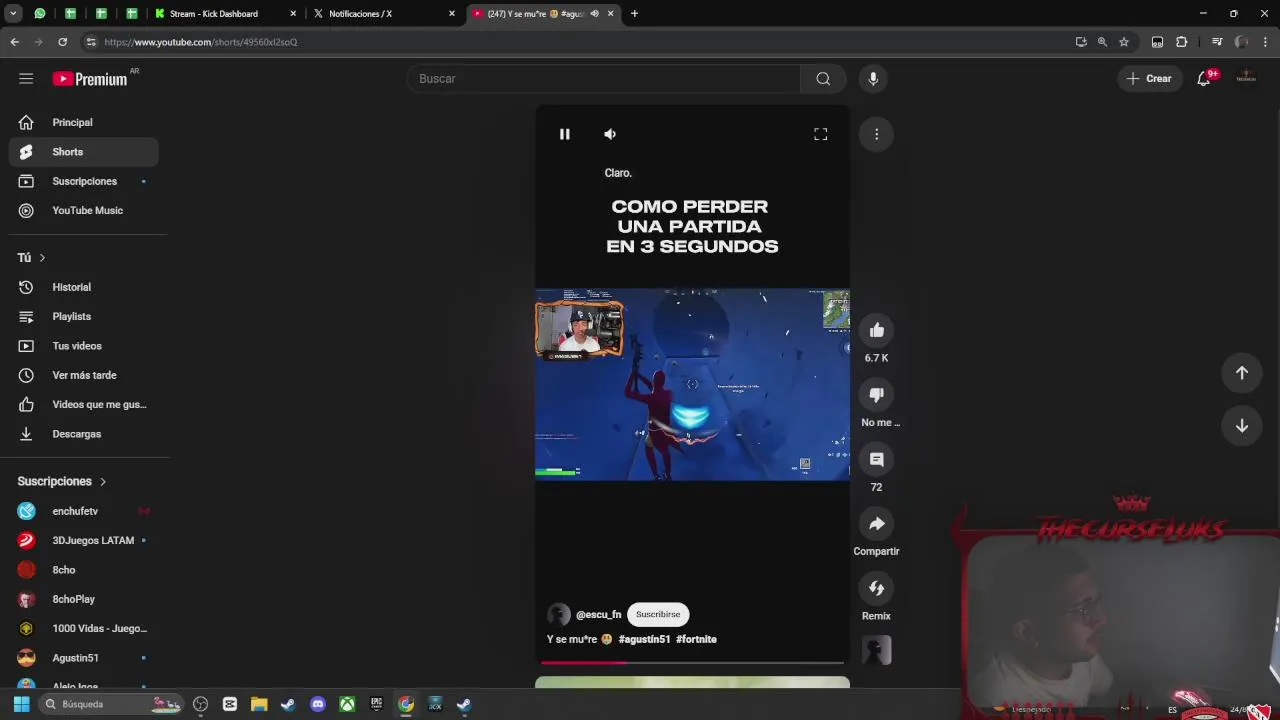The image size is (1280, 720).
Task: Open Xbox app from taskbar
Action: [x=347, y=704]
